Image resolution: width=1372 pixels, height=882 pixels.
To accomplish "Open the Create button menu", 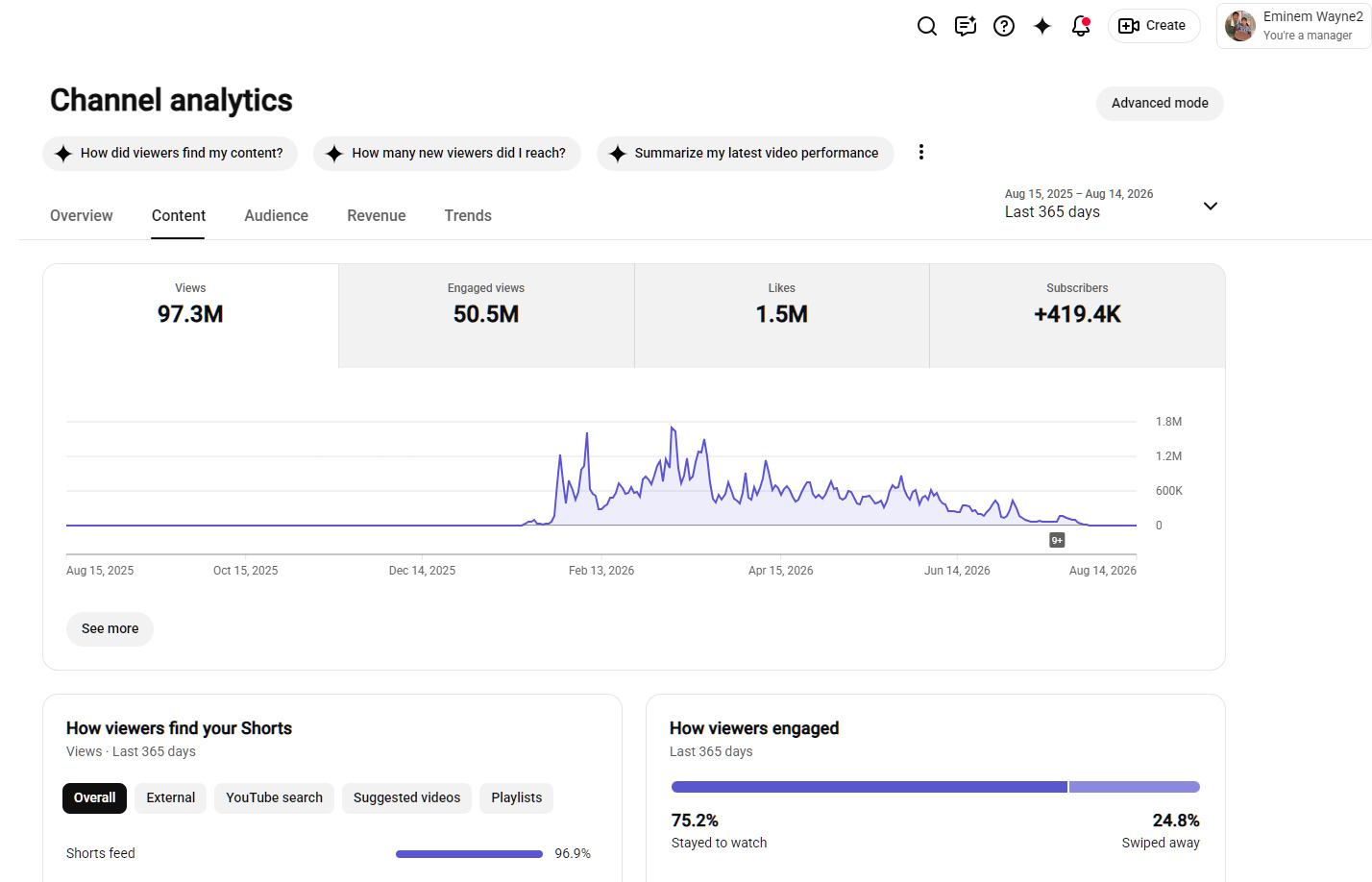I will pos(1154,26).
